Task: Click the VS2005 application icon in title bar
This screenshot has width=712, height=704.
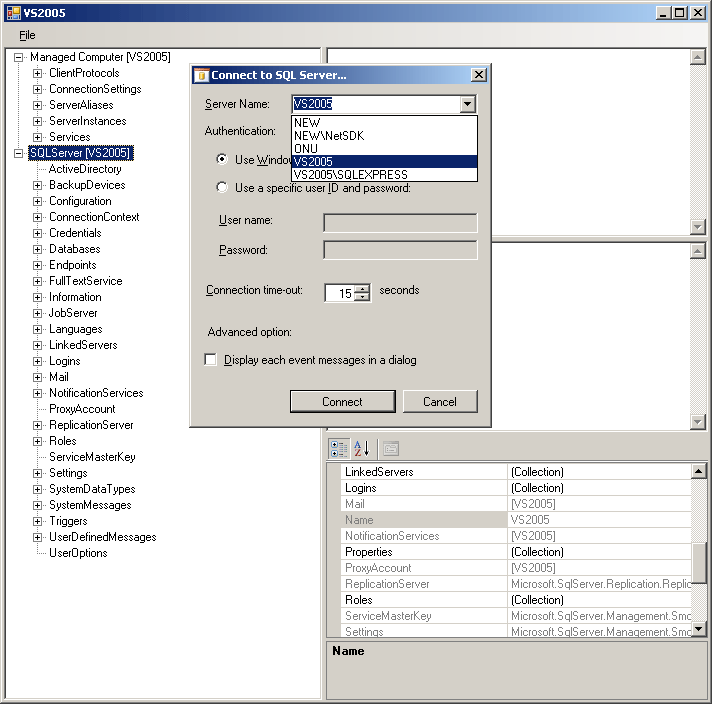Action: 14,13
